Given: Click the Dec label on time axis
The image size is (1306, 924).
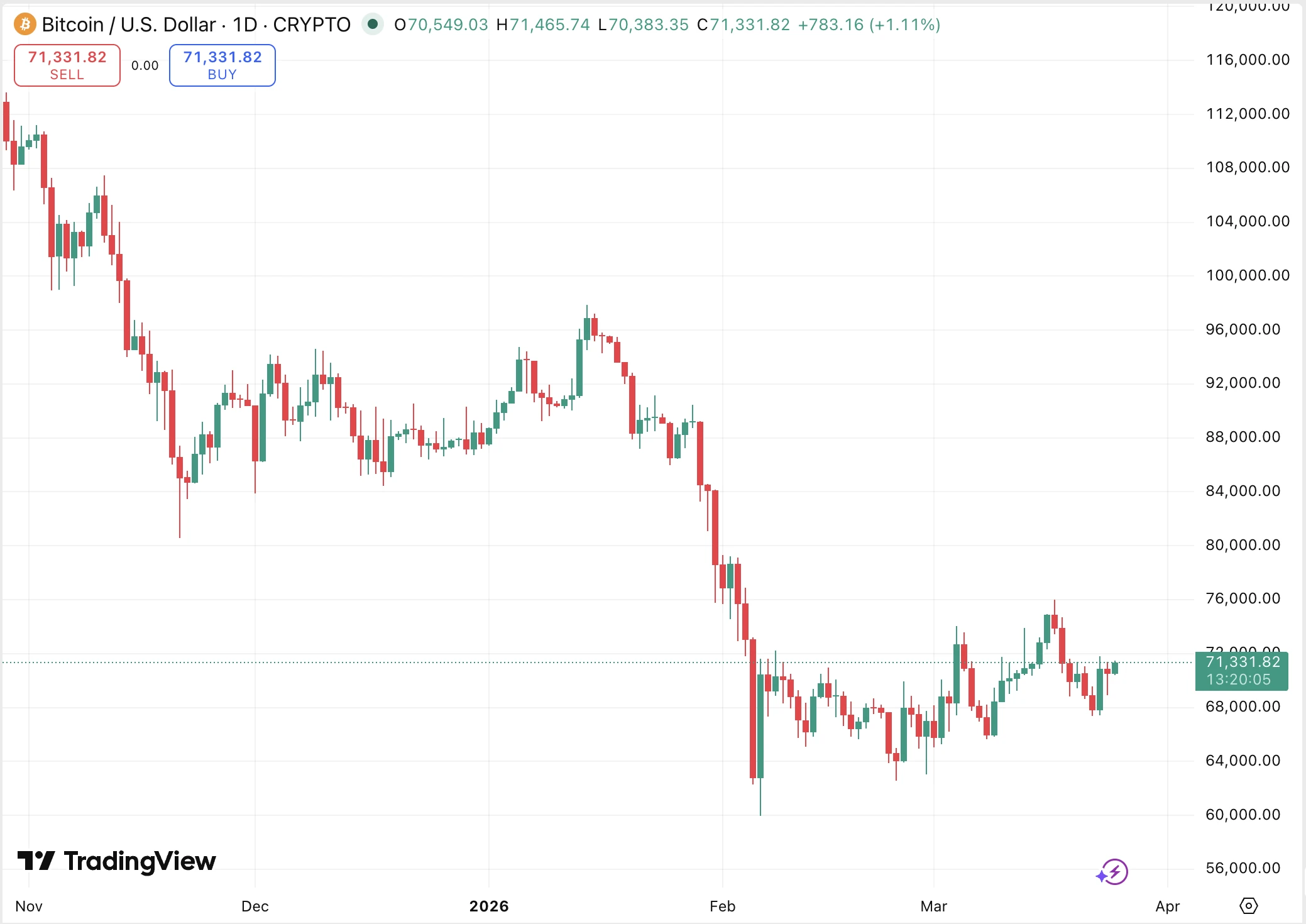Looking at the screenshot, I should pos(255,906).
